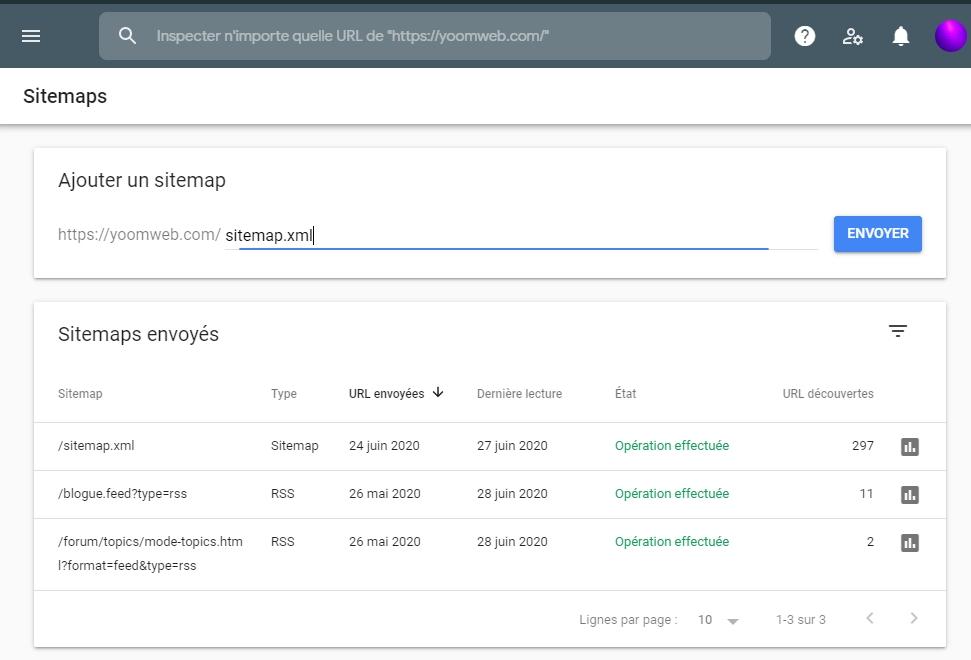Click the profile avatar
Screen dimensions: 971x660
(949, 35)
